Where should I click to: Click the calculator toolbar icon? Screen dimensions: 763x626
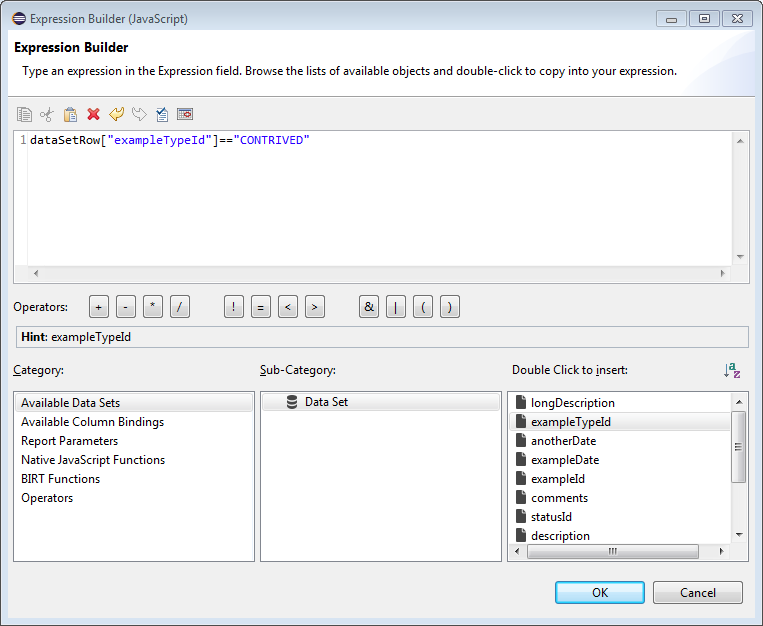[185, 114]
